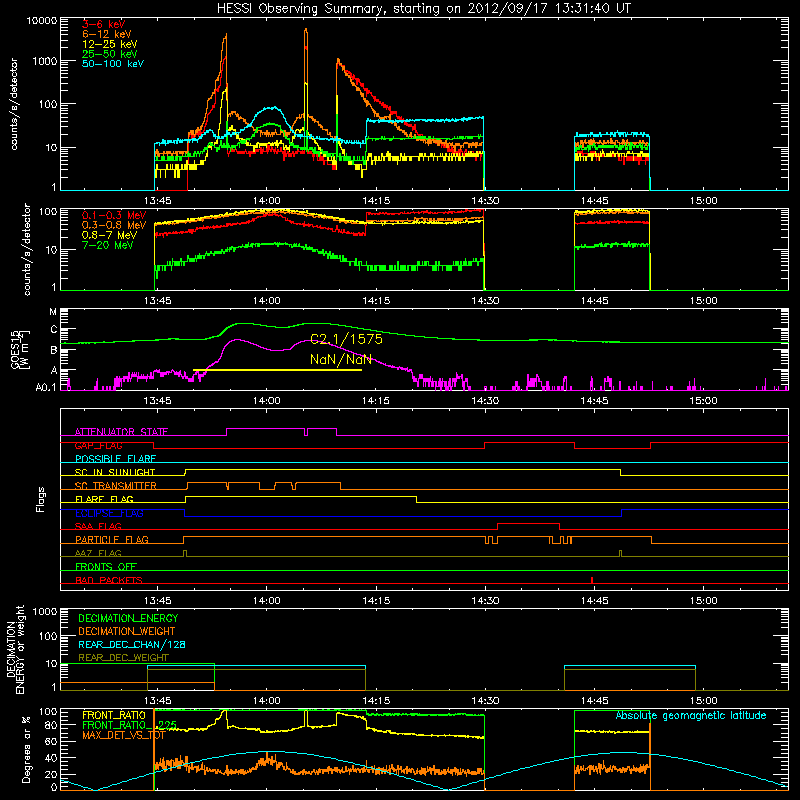Click the REAR_DEC_CHAN/128 legend label

(x=132, y=644)
